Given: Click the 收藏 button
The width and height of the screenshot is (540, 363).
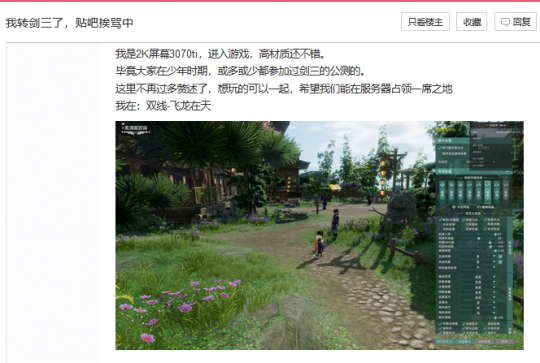Looking at the screenshot, I should click(x=471, y=22).
